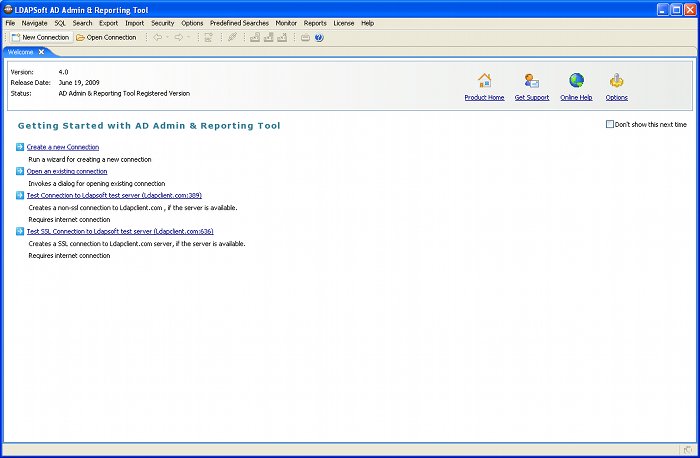
Task: Open the Reports menu
Action: (x=315, y=22)
